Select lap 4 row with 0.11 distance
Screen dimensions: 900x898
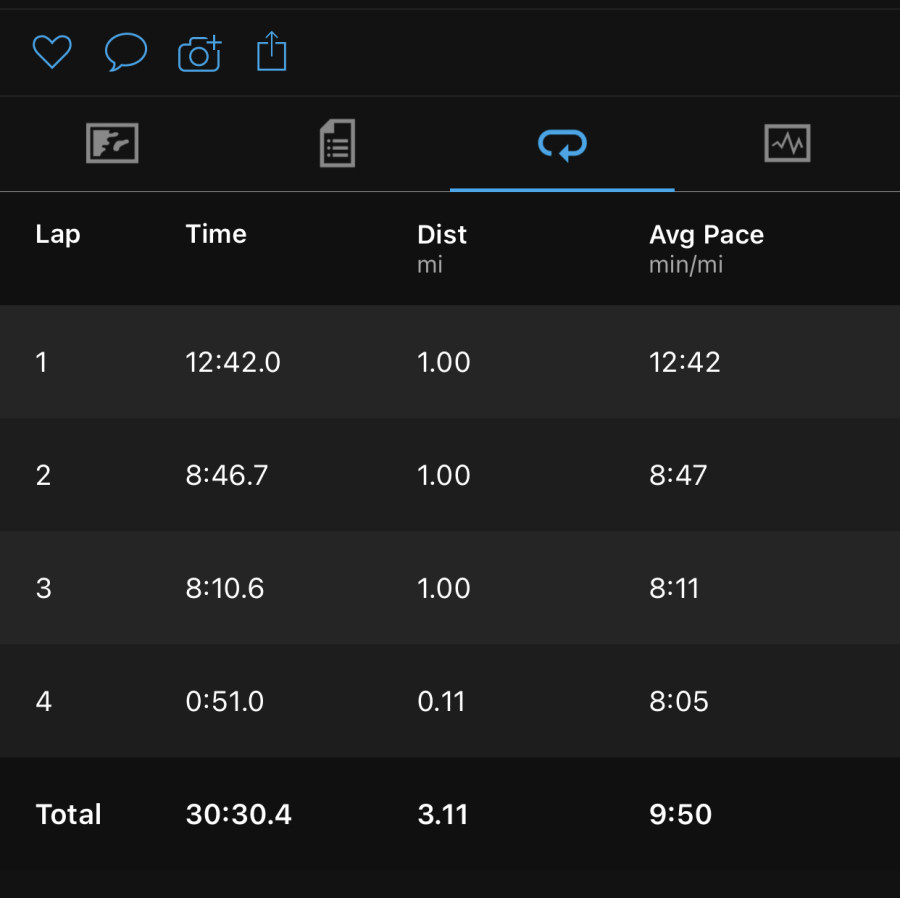[450, 701]
